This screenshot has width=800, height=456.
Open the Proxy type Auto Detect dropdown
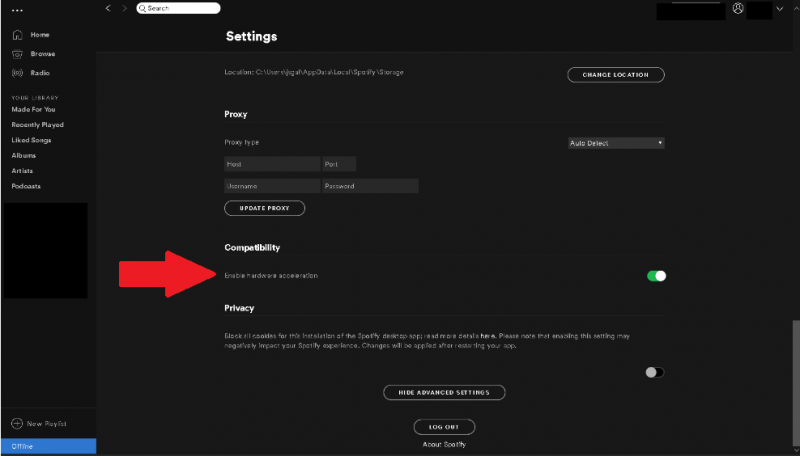616,143
